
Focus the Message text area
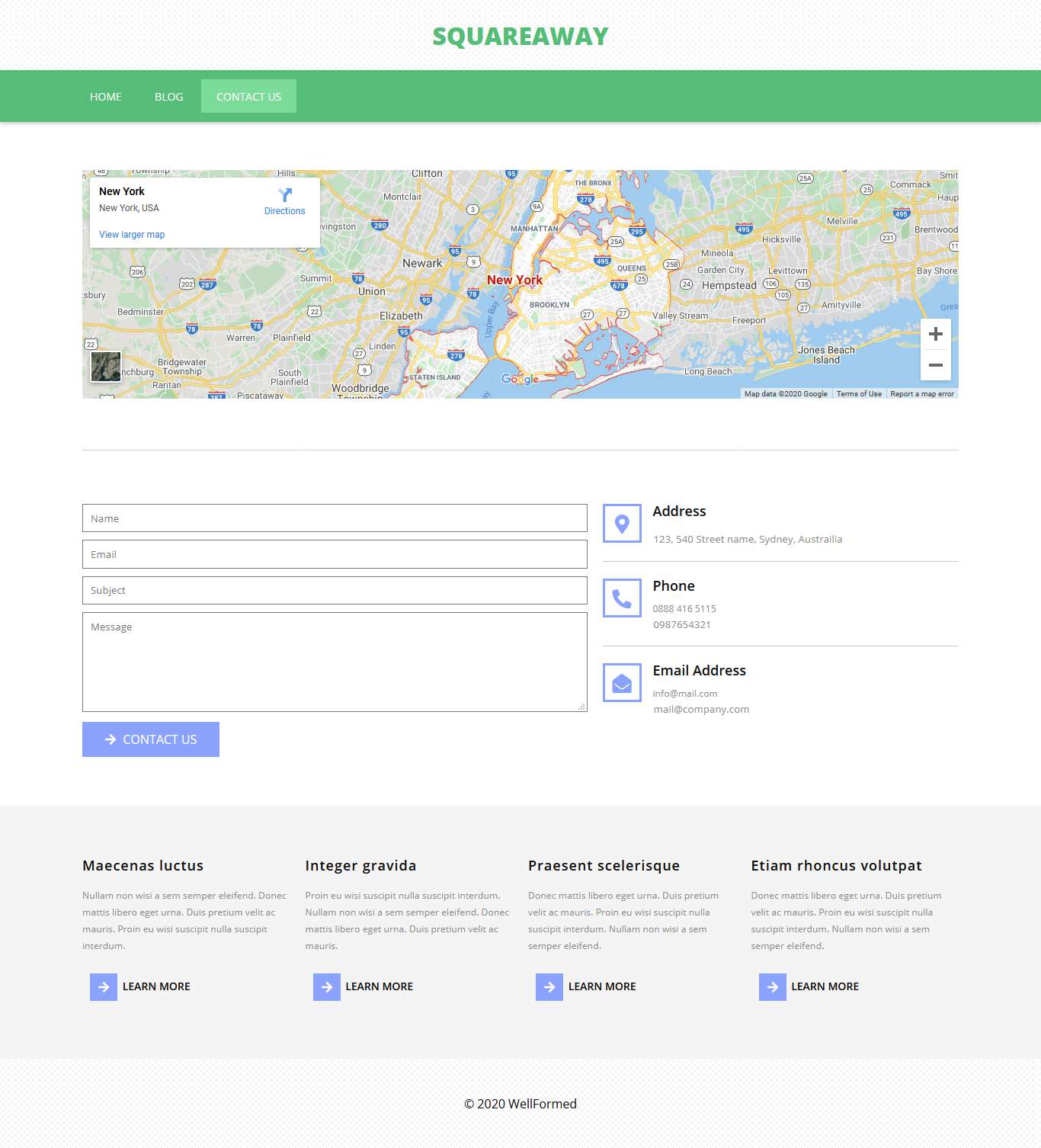point(335,662)
